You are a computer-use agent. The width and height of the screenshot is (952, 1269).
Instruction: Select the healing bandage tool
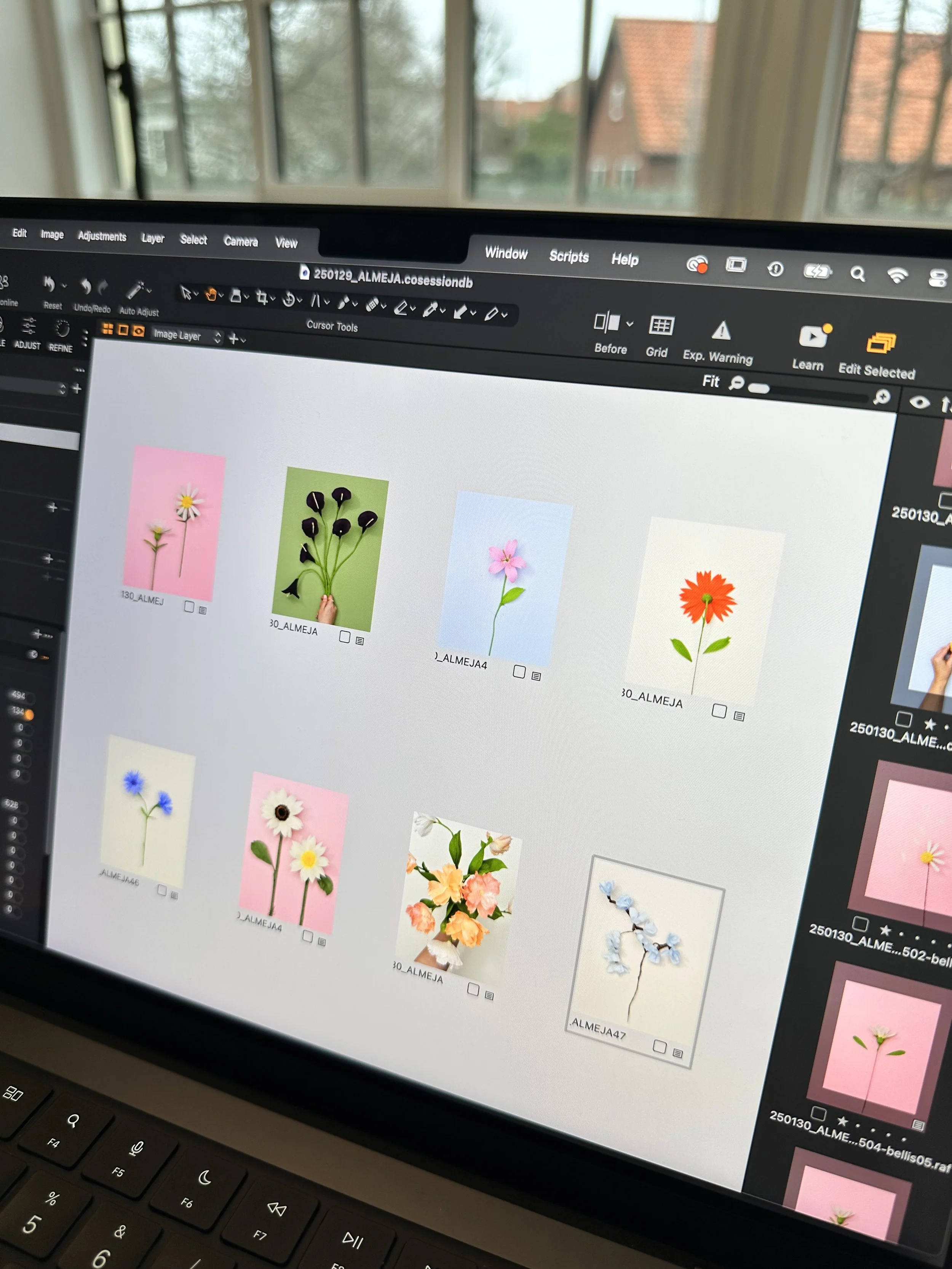pos(372,304)
